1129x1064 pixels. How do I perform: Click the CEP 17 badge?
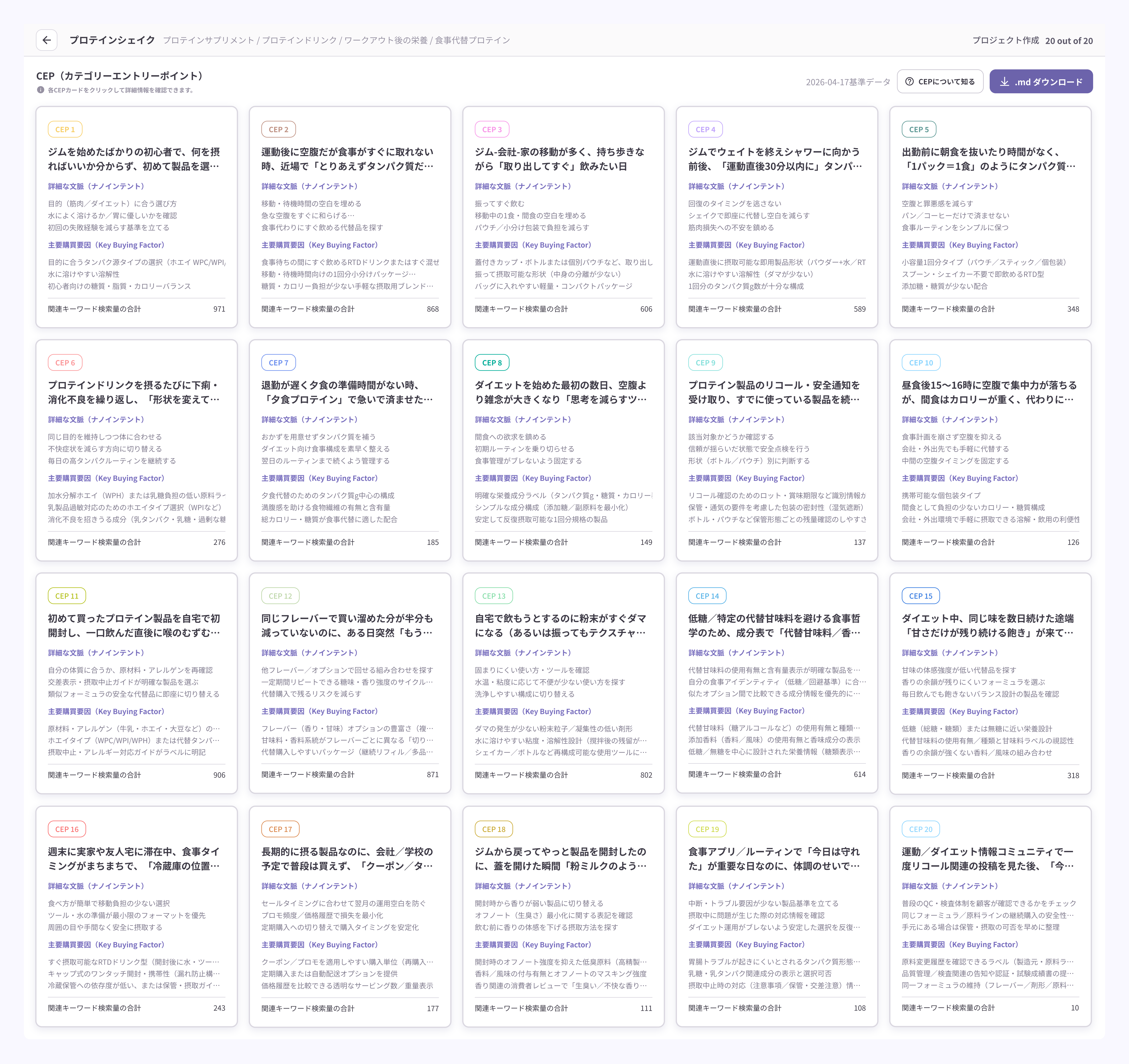pyautogui.click(x=280, y=829)
